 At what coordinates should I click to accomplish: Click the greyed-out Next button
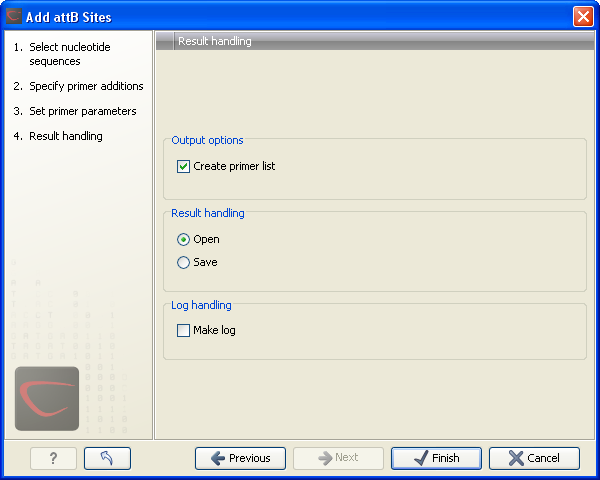point(338,458)
